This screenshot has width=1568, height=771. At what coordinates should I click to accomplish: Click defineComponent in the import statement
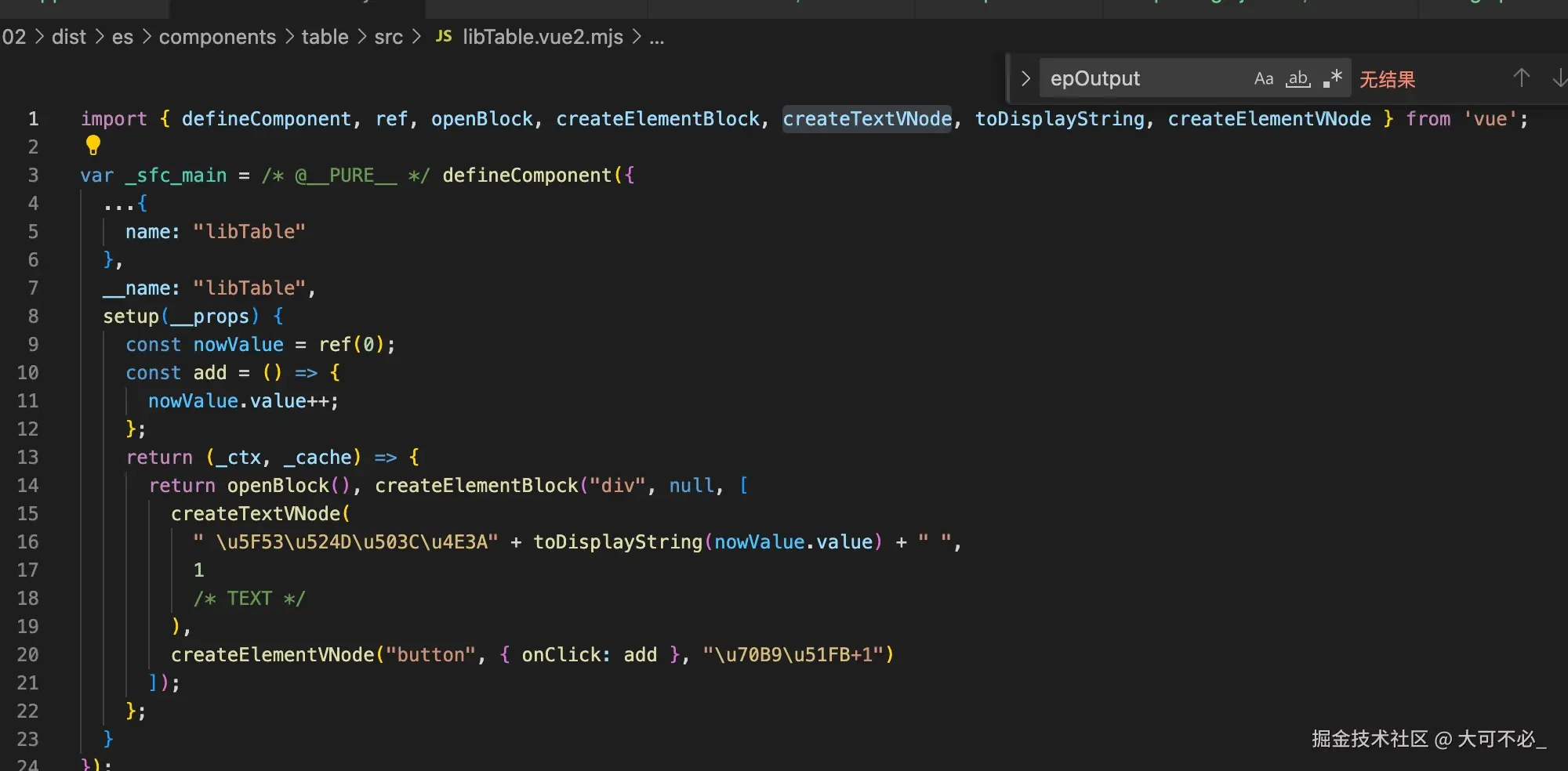(267, 118)
